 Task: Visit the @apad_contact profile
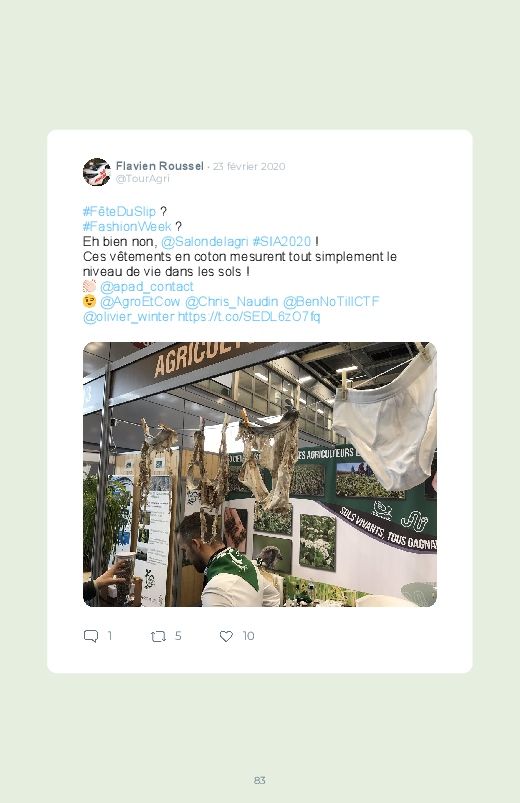tap(147, 286)
